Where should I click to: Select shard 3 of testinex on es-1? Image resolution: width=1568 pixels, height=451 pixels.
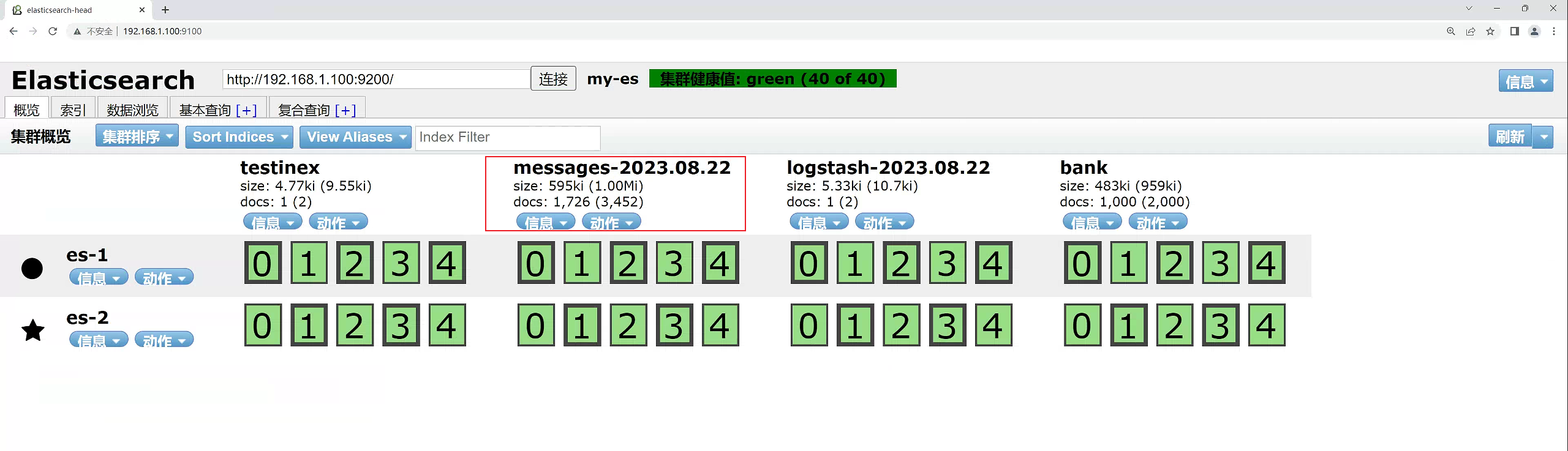(401, 263)
